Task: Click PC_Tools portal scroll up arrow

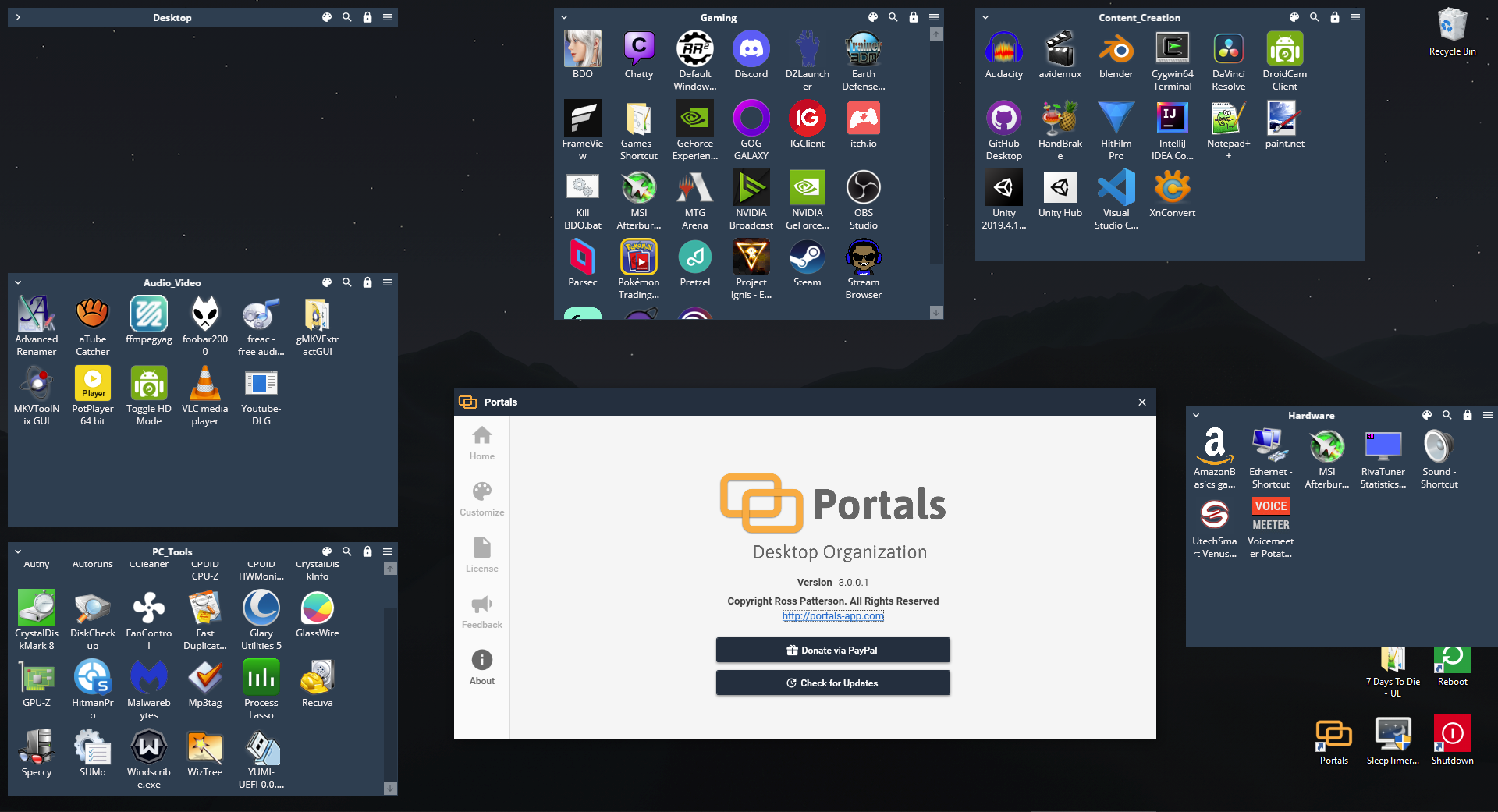Action: click(x=390, y=568)
